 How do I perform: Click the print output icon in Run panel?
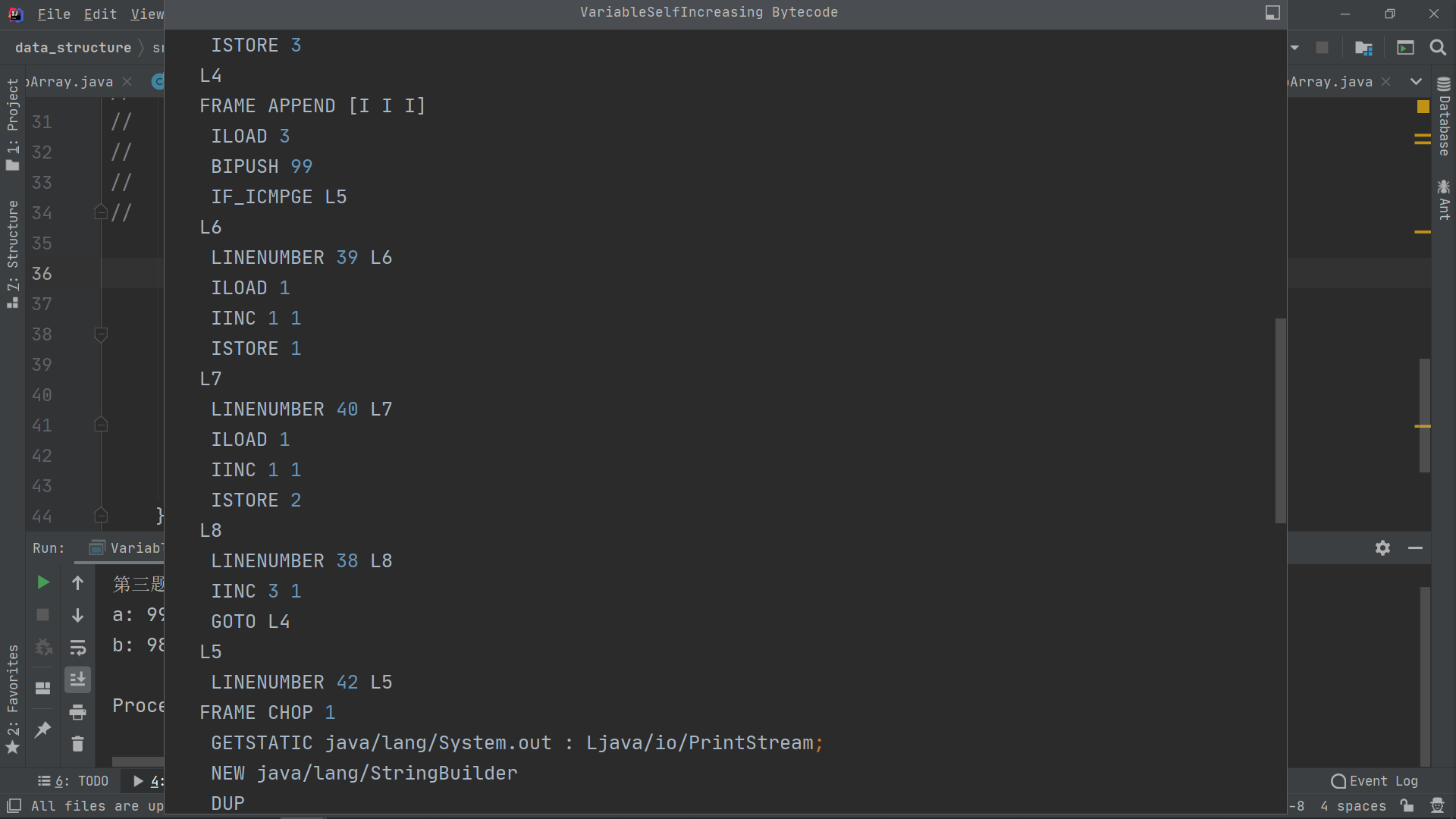coord(77,712)
